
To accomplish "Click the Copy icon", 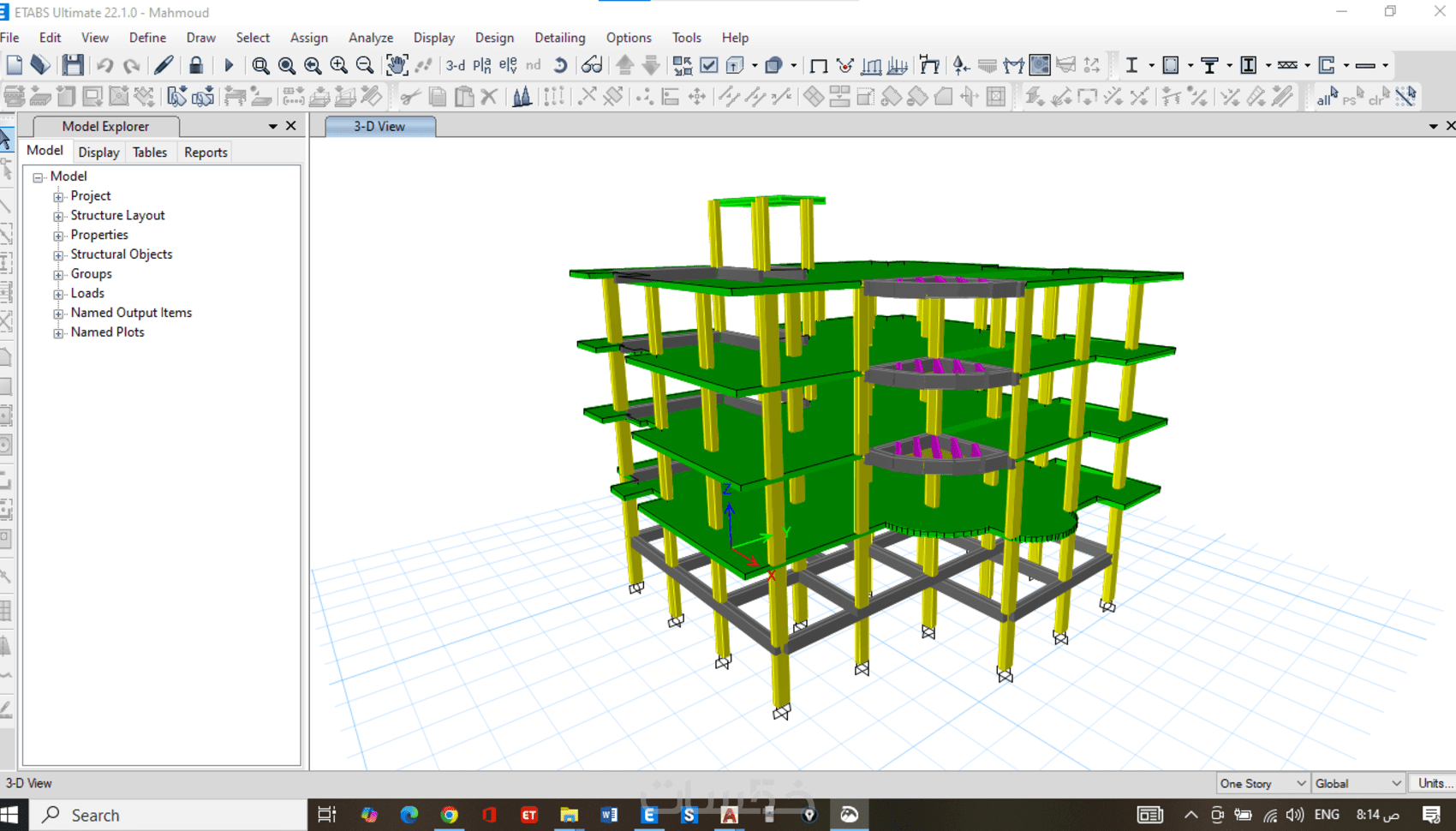I will click(437, 96).
